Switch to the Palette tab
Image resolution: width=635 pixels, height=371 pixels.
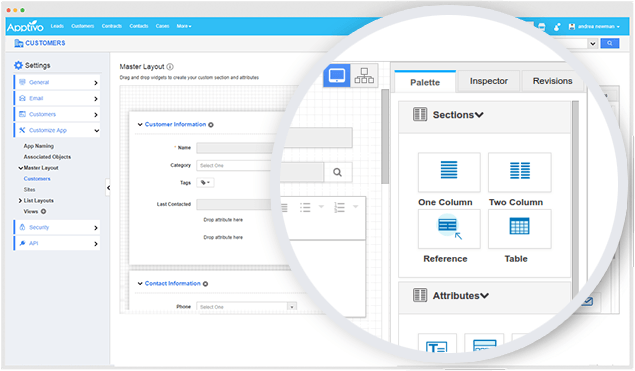(x=425, y=82)
